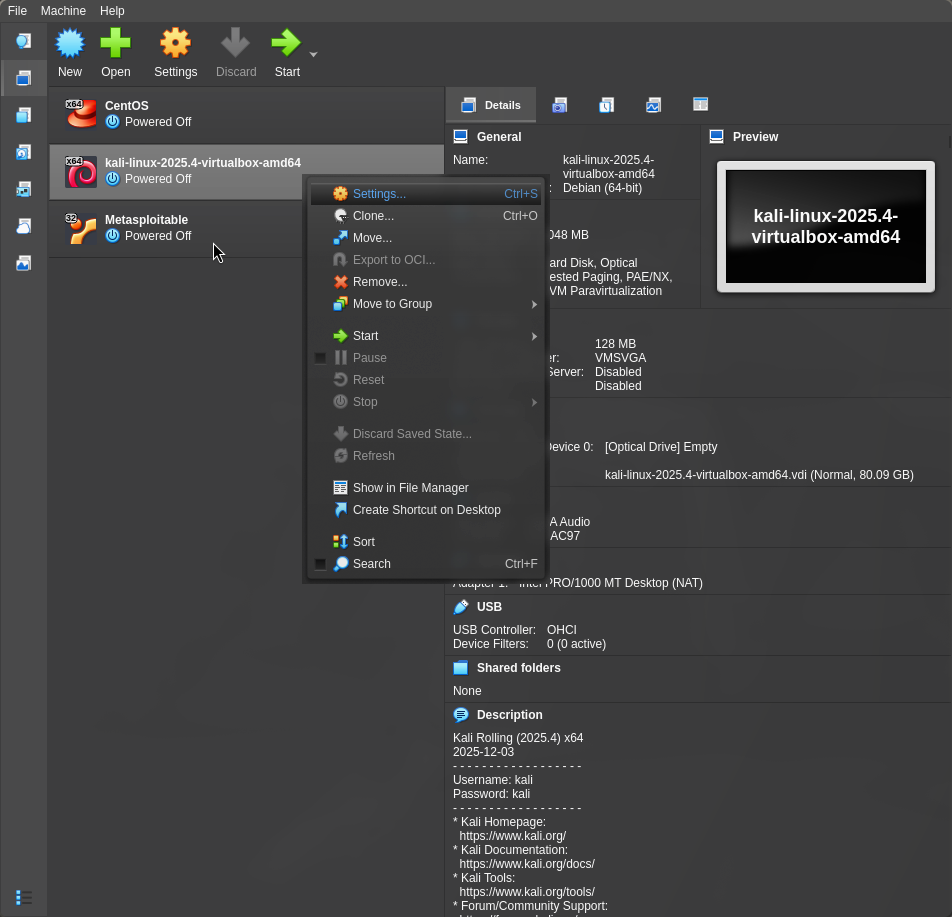The height and width of the screenshot is (917, 952).
Task: Click Sort in the context menu
Action: (426, 542)
